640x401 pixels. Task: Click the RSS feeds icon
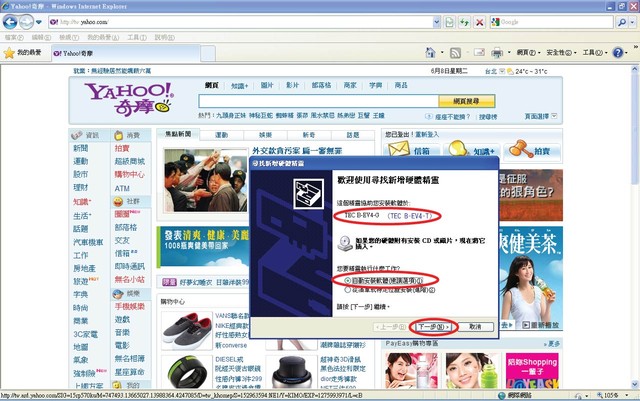pyautogui.click(x=455, y=53)
